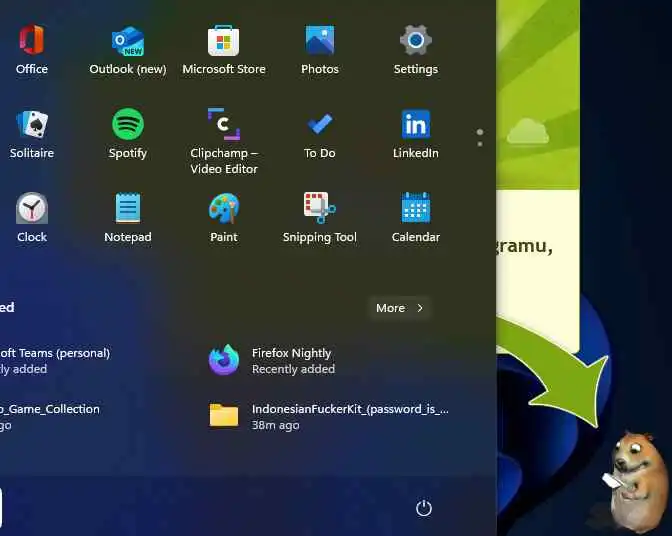Open the Clock app
The width and height of the screenshot is (672, 536).
tap(32, 217)
